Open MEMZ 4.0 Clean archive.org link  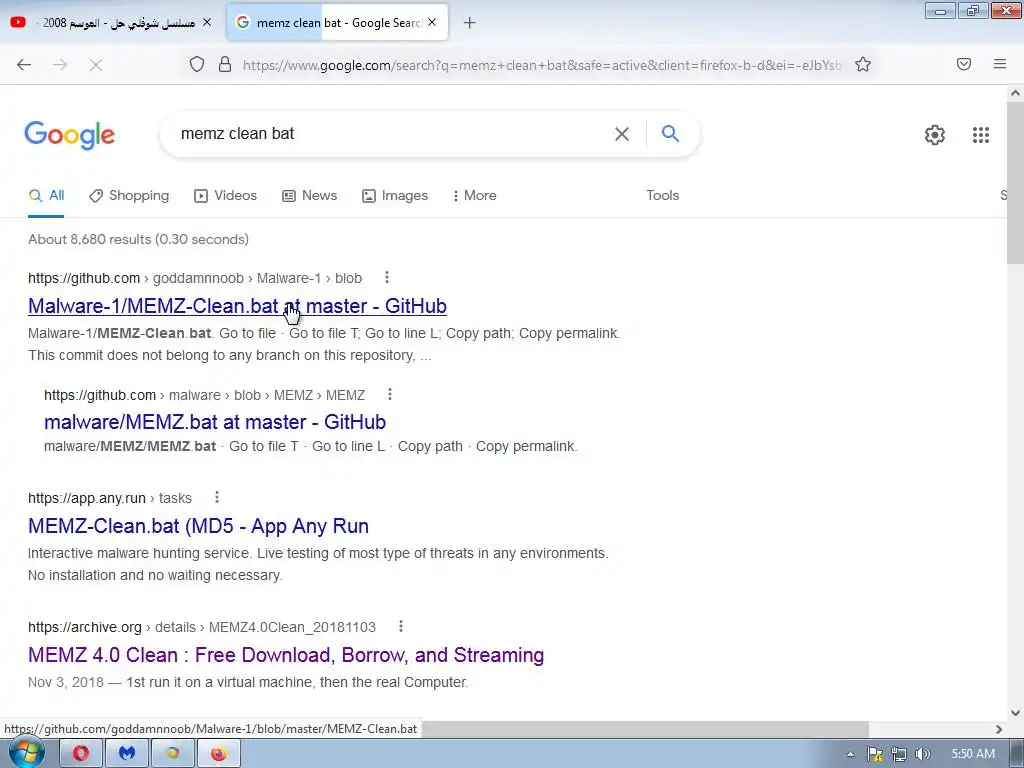pyautogui.click(x=286, y=655)
